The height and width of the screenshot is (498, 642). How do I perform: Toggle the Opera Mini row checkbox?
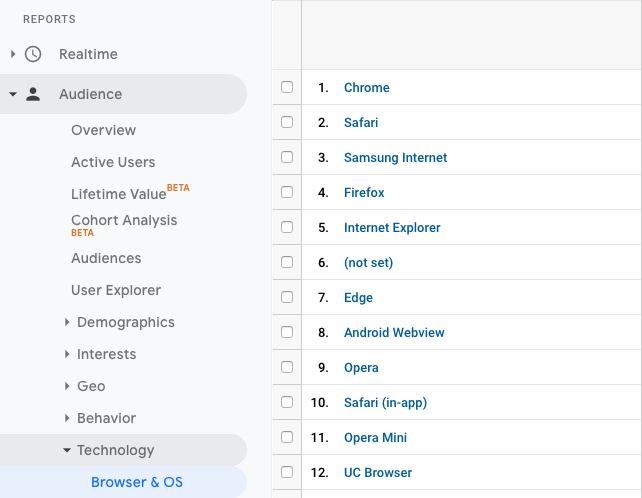pyautogui.click(x=287, y=437)
